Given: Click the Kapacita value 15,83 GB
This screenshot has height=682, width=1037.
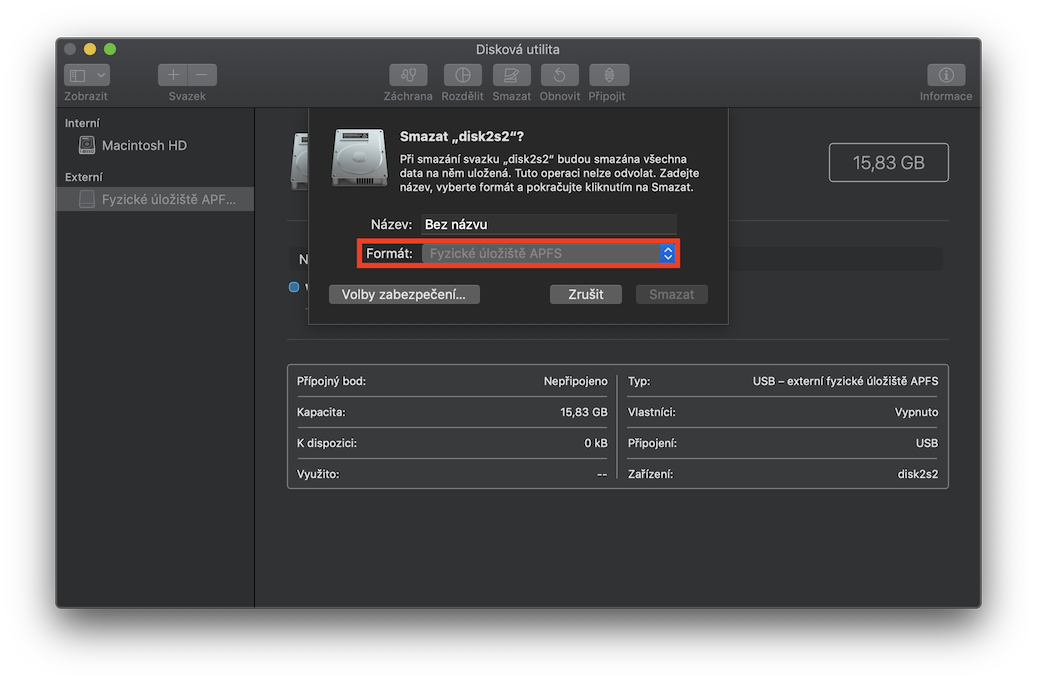Looking at the screenshot, I should pyautogui.click(x=583, y=412).
